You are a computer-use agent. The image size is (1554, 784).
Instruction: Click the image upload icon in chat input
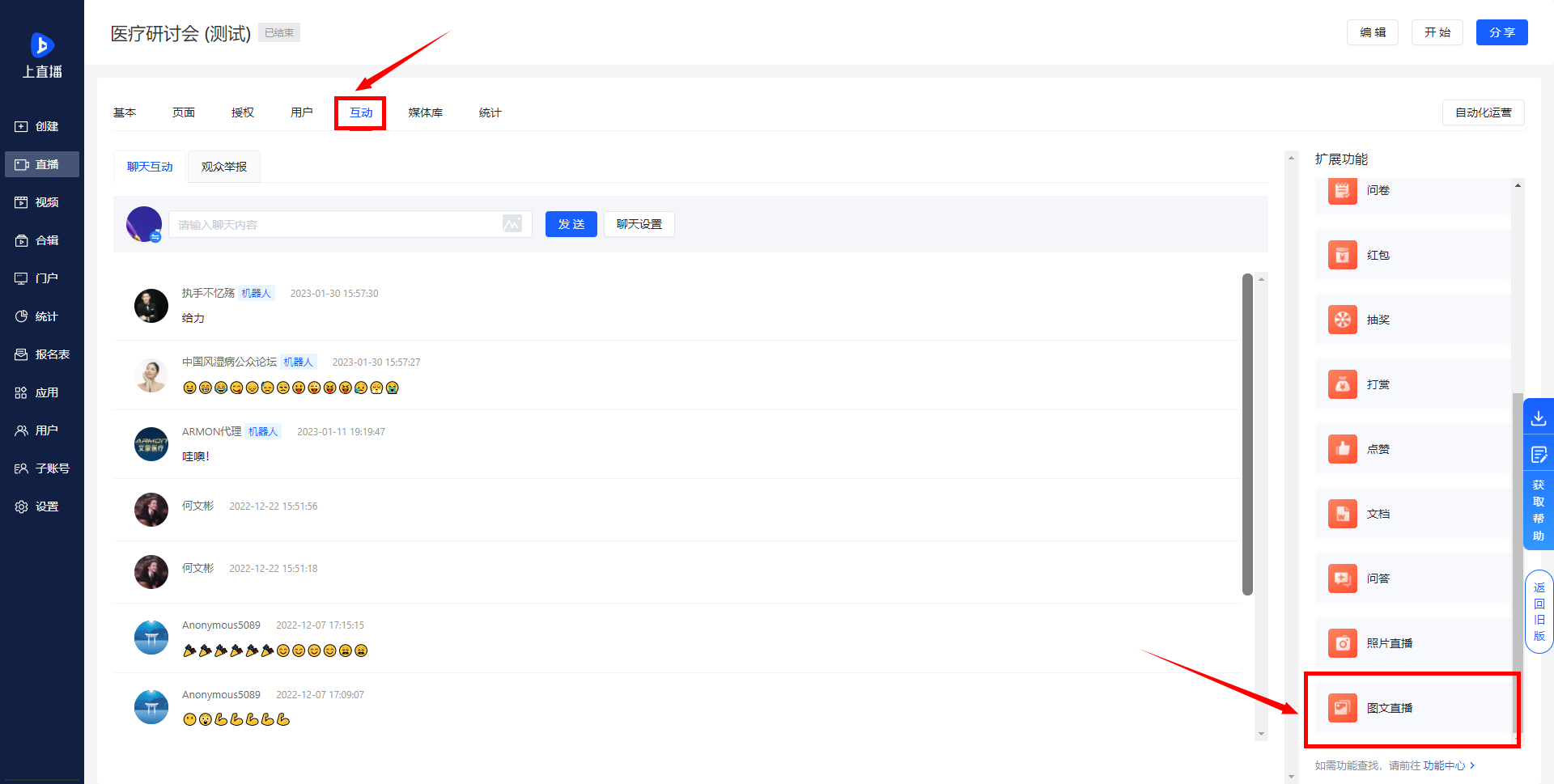pyautogui.click(x=512, y=224)
